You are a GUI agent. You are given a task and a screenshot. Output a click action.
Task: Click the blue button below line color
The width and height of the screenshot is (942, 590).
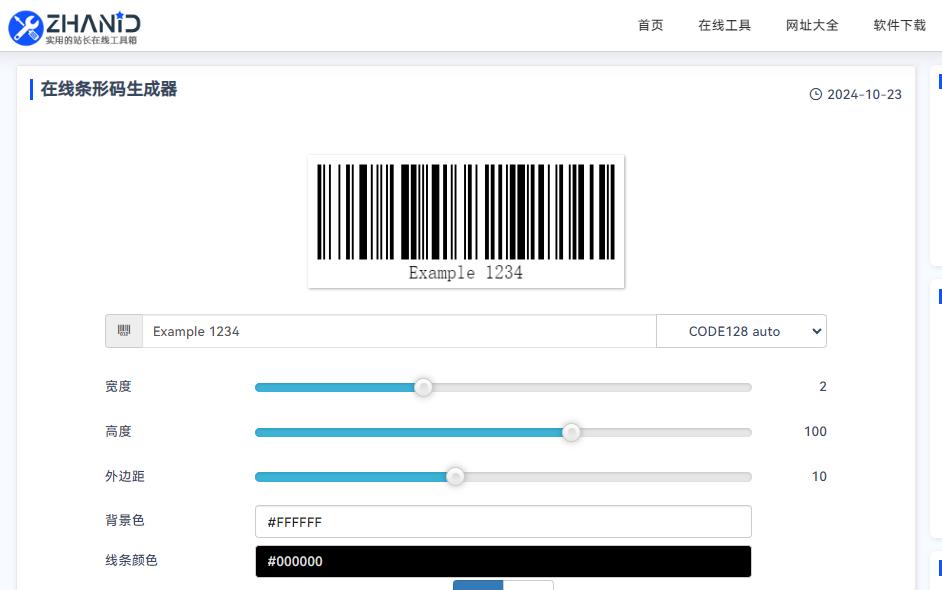[x=478, y=585]
